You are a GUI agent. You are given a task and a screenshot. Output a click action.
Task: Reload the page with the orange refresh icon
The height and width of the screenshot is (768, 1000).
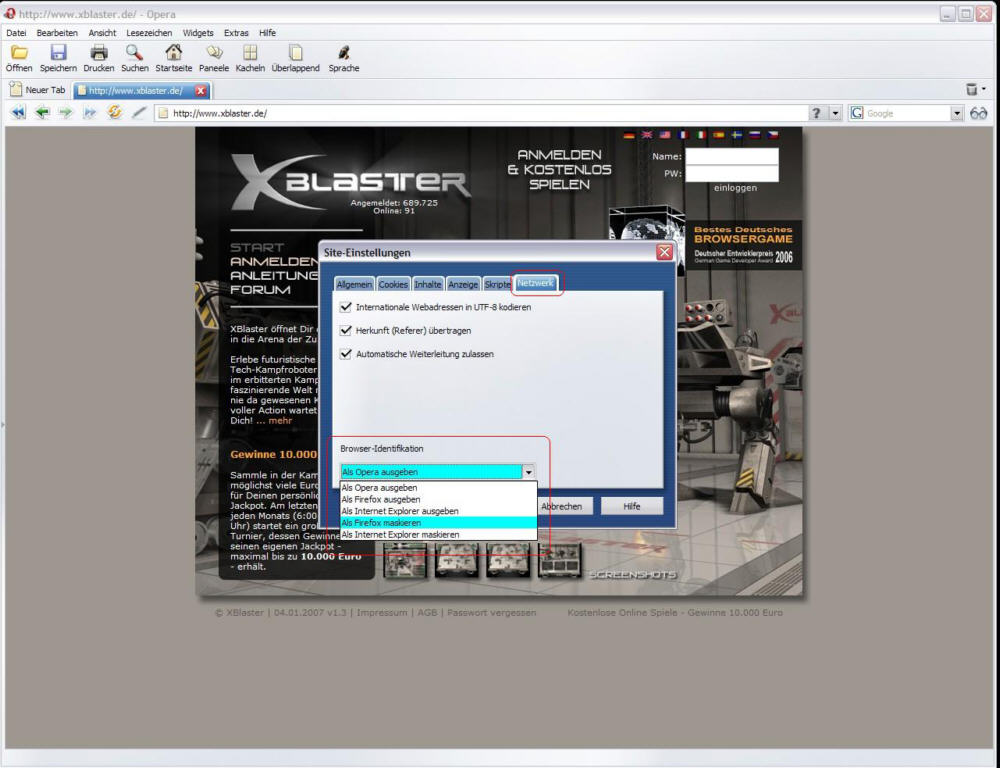[115, 112]
